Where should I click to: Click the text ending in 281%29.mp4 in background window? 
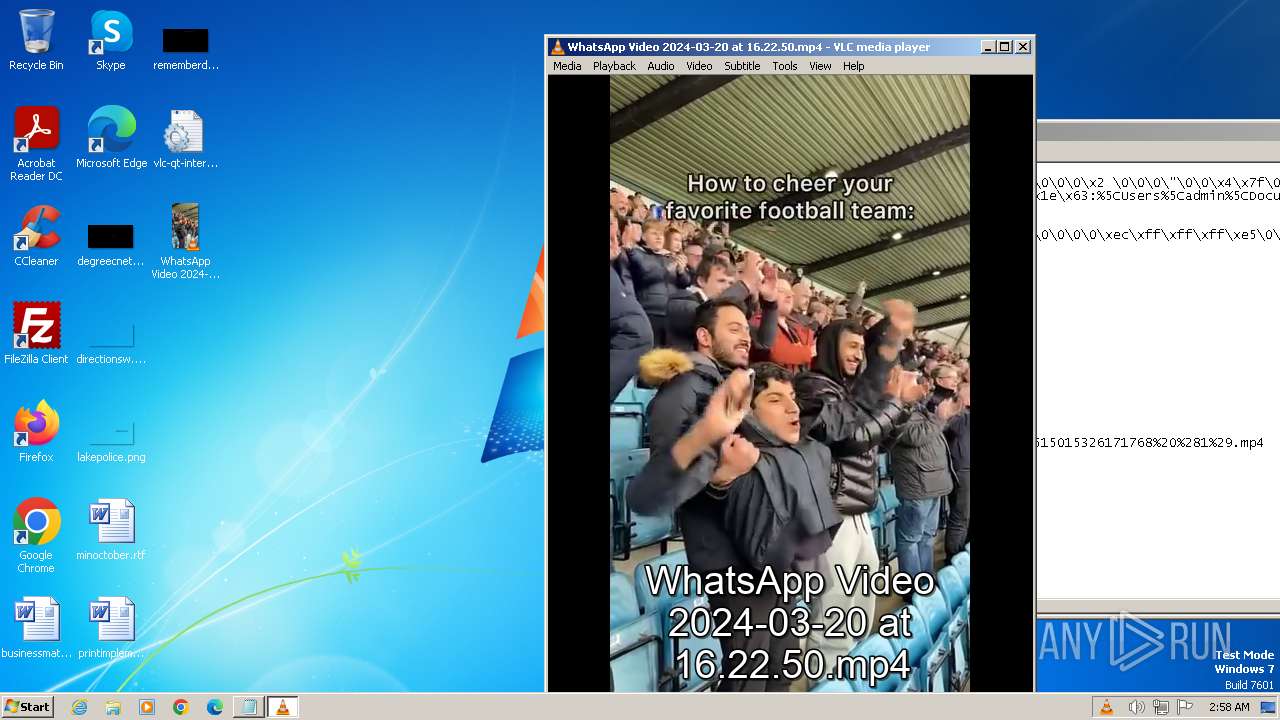pos(1150,442)
